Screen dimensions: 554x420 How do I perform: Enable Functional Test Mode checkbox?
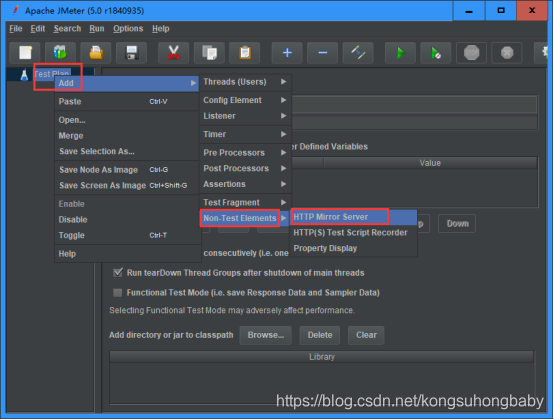coord(118,292)
